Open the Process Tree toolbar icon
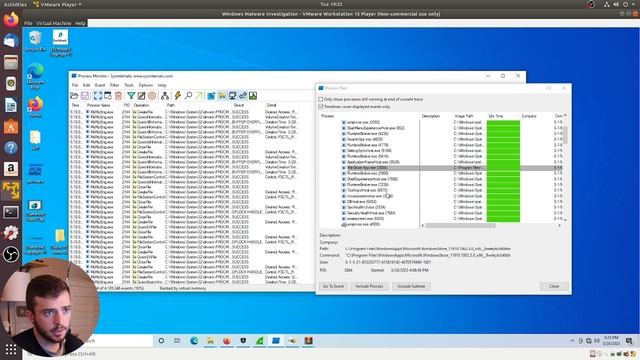 [164, 96]
